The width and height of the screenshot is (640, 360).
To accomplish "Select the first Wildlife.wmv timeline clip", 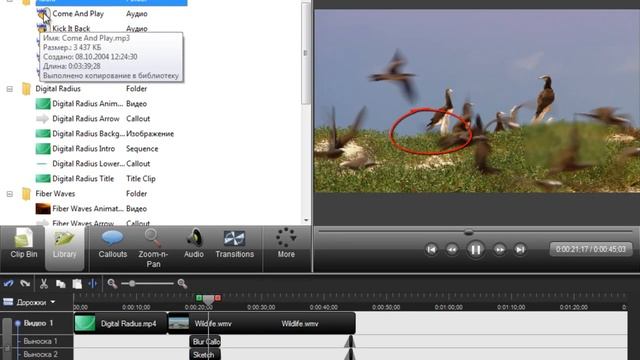I will [212, 324].
